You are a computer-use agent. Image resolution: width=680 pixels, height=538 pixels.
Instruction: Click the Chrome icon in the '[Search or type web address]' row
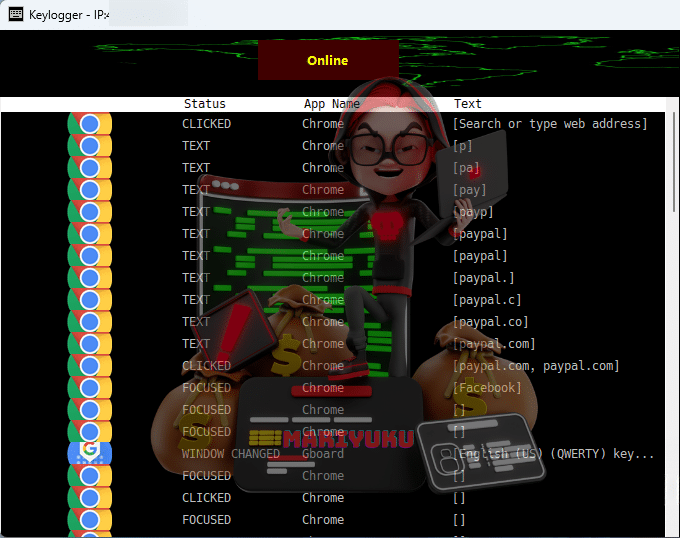pyautogui.click(x=89, y=124)
